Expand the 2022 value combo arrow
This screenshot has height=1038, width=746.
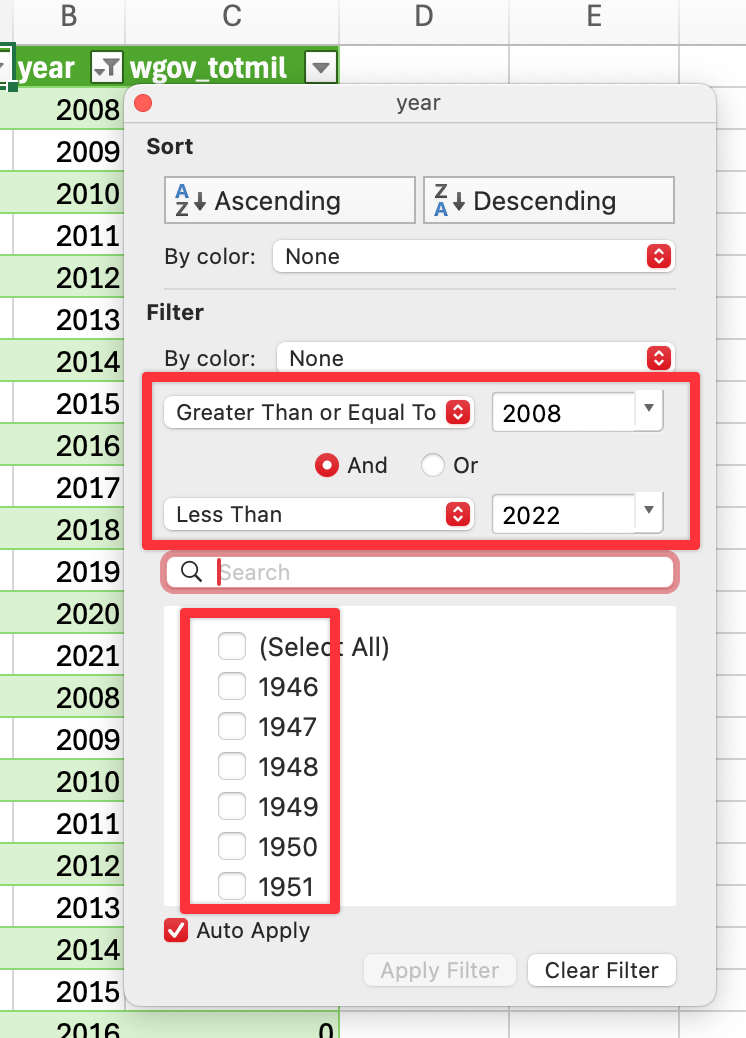(649, 510)
